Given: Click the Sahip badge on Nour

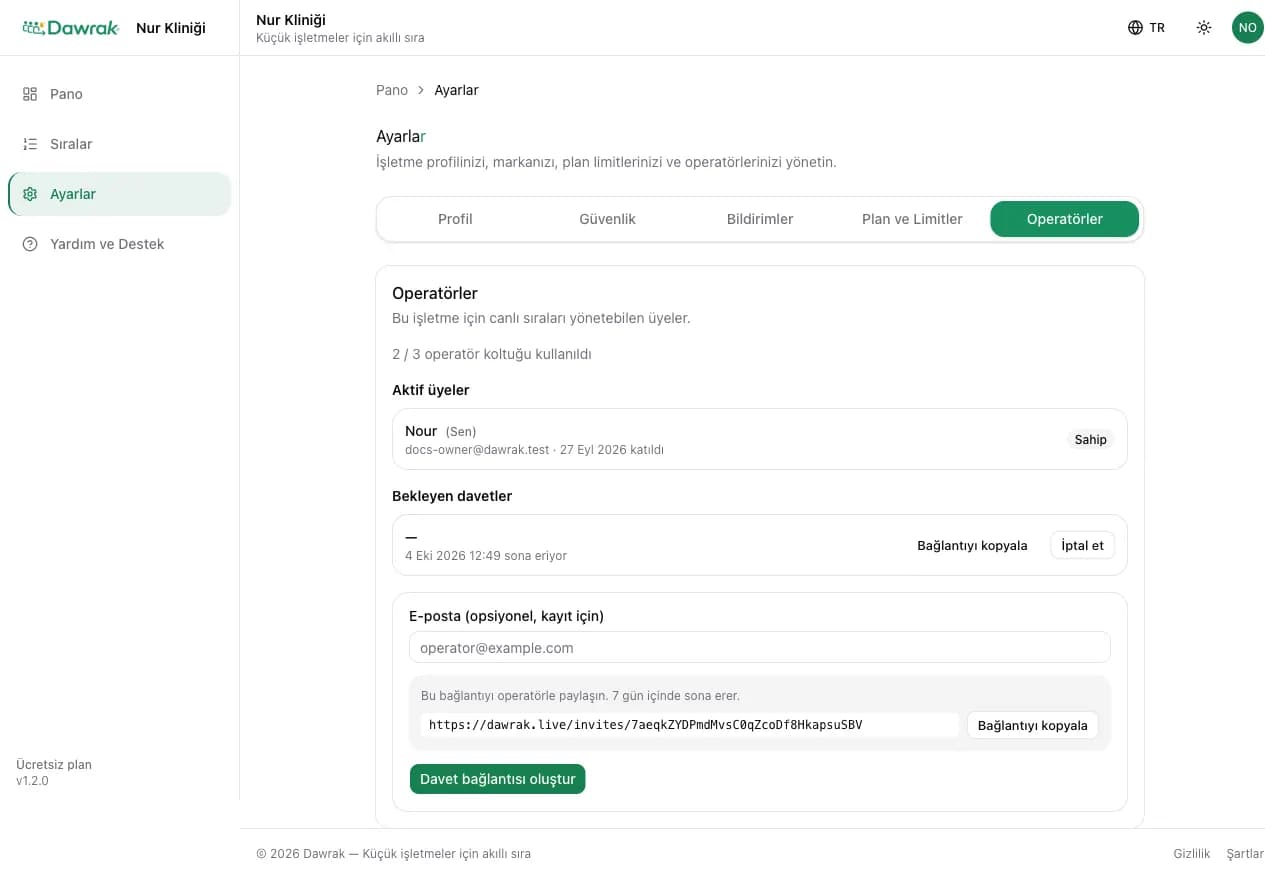Looking at the screenshot, I should click(1090, 439).
